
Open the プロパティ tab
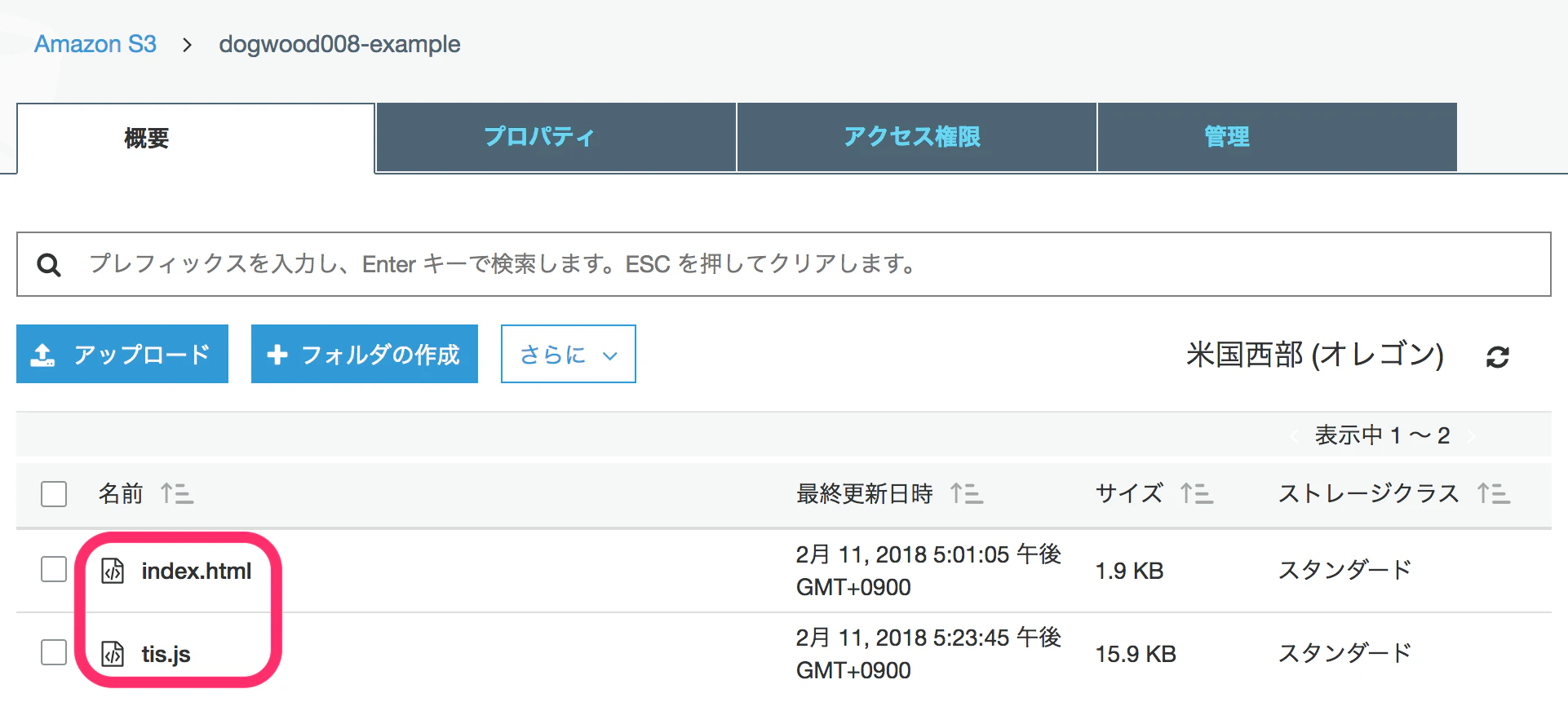pos(556,137)
